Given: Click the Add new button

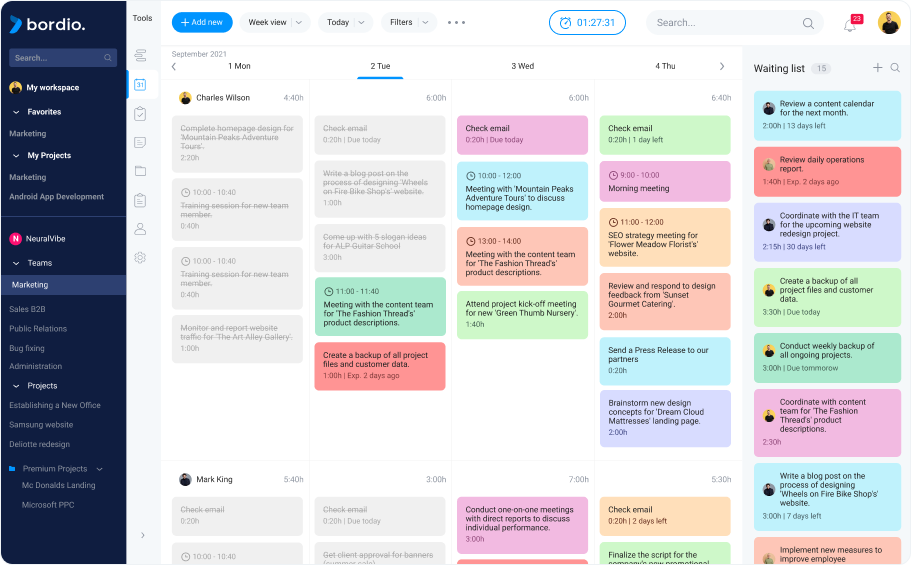Looking at the screenshot, I should tap(202, 23).
